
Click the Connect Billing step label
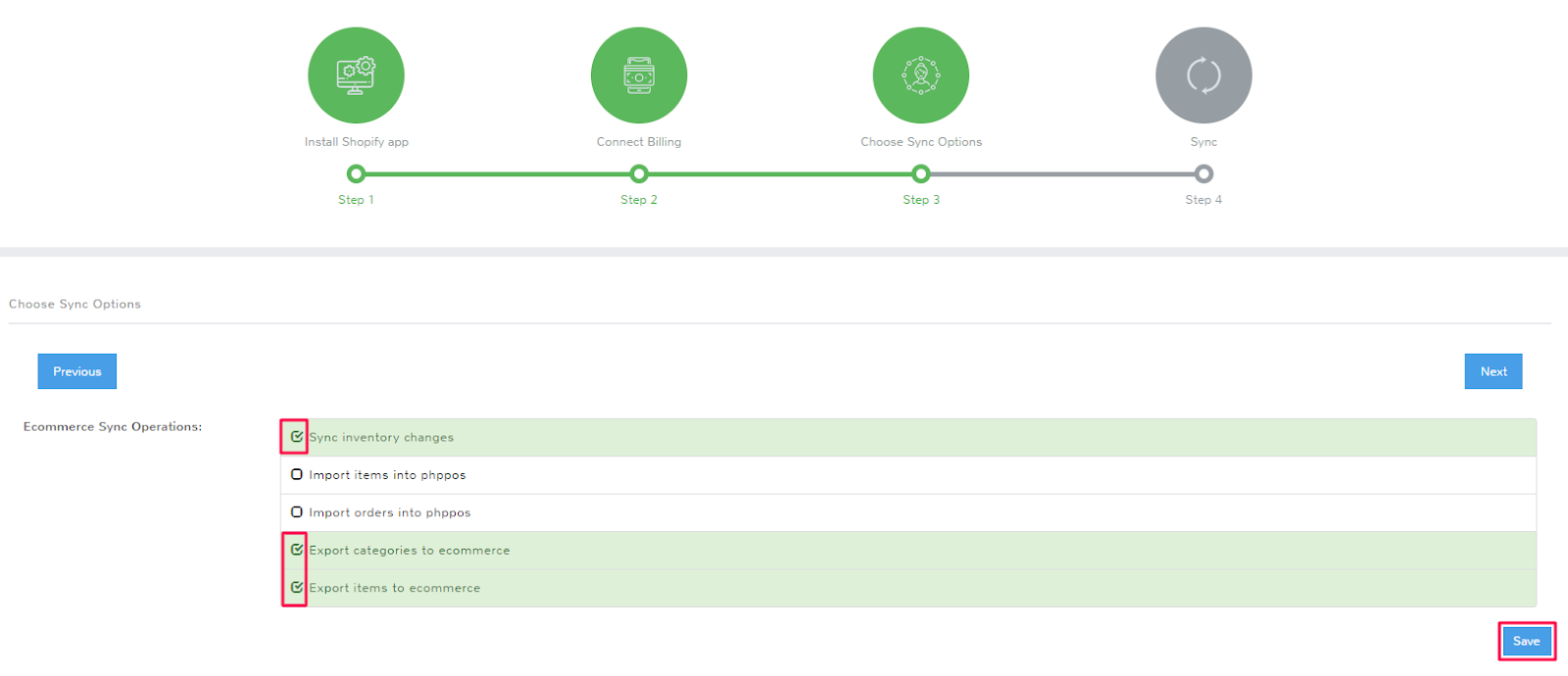tap(638, 142)
